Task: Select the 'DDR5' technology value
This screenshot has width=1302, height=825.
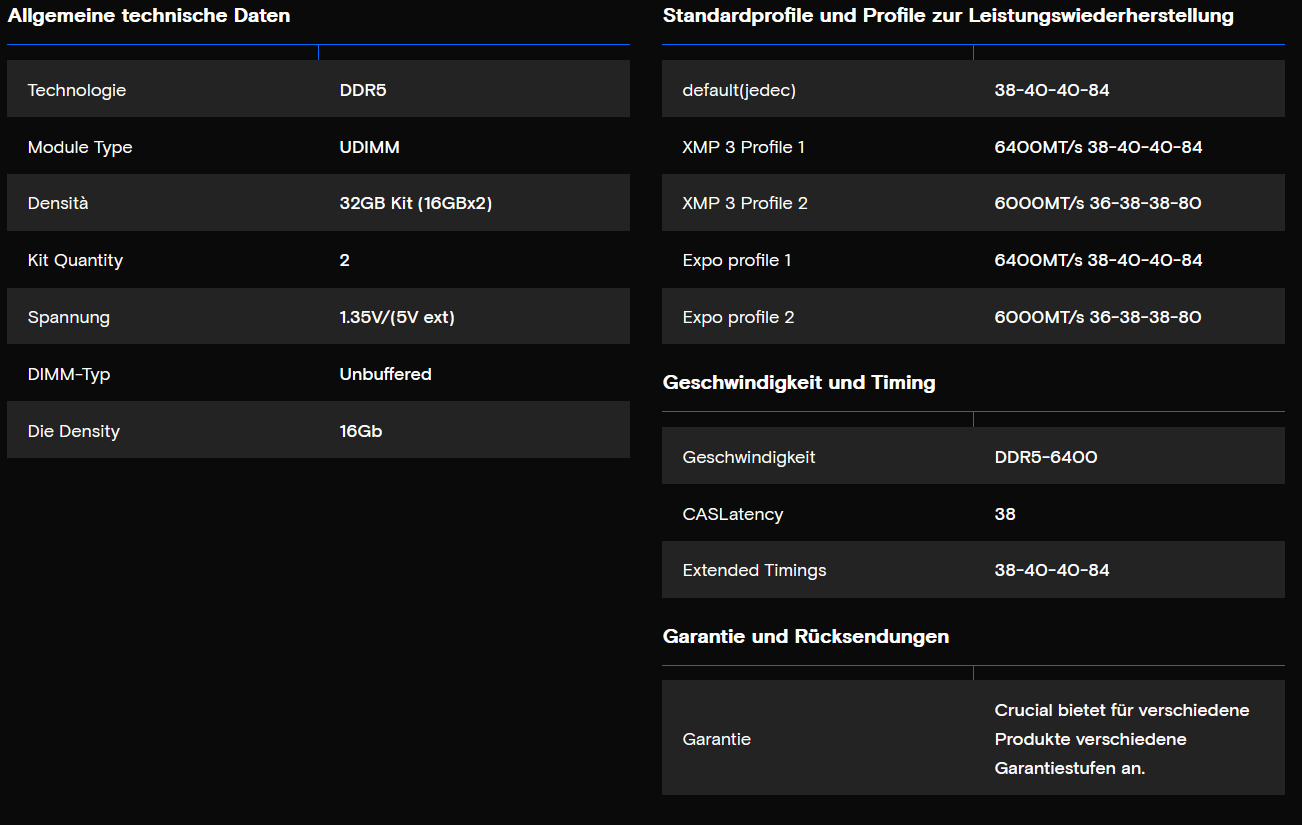Action: tap(363, 90)
